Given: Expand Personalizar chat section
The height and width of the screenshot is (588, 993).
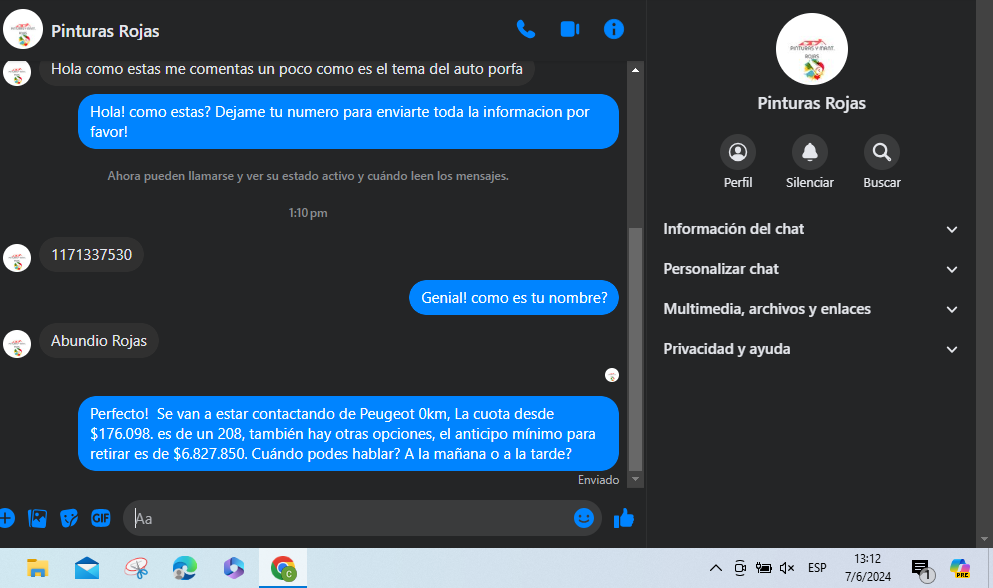Looking at the screenshot, I should coord(811,269).
